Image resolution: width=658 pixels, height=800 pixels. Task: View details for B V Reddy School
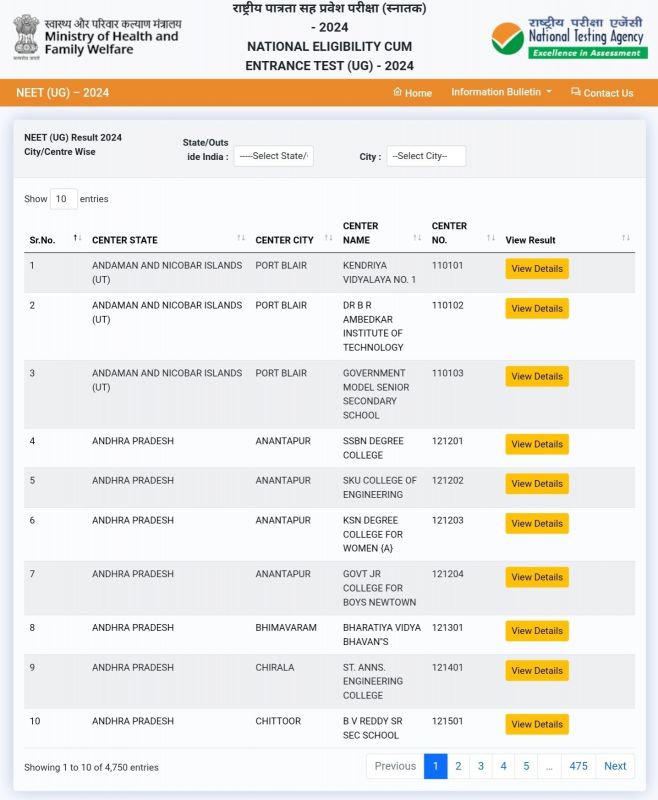(537, 724)
